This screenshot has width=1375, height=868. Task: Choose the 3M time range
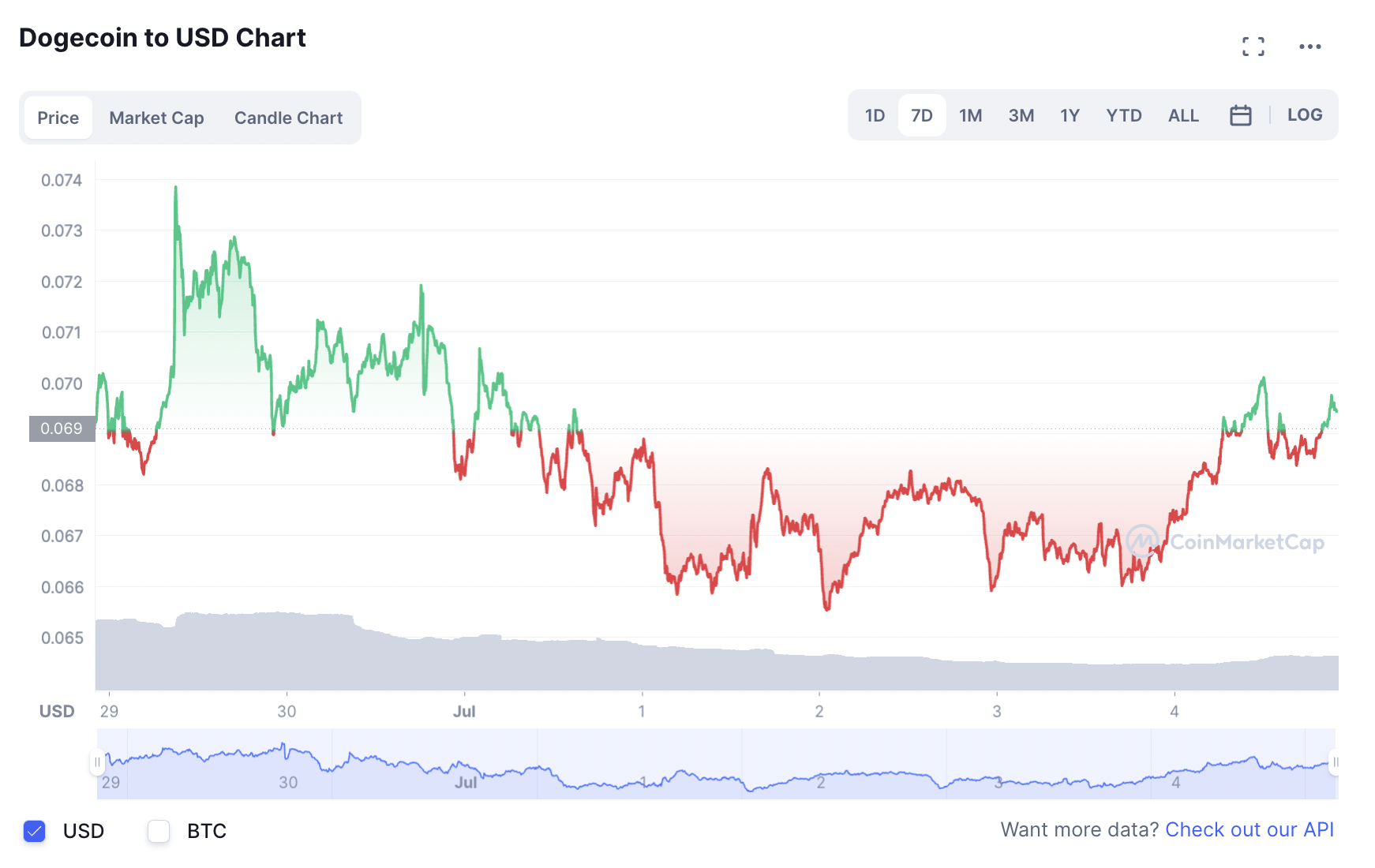pos(1021,116)
